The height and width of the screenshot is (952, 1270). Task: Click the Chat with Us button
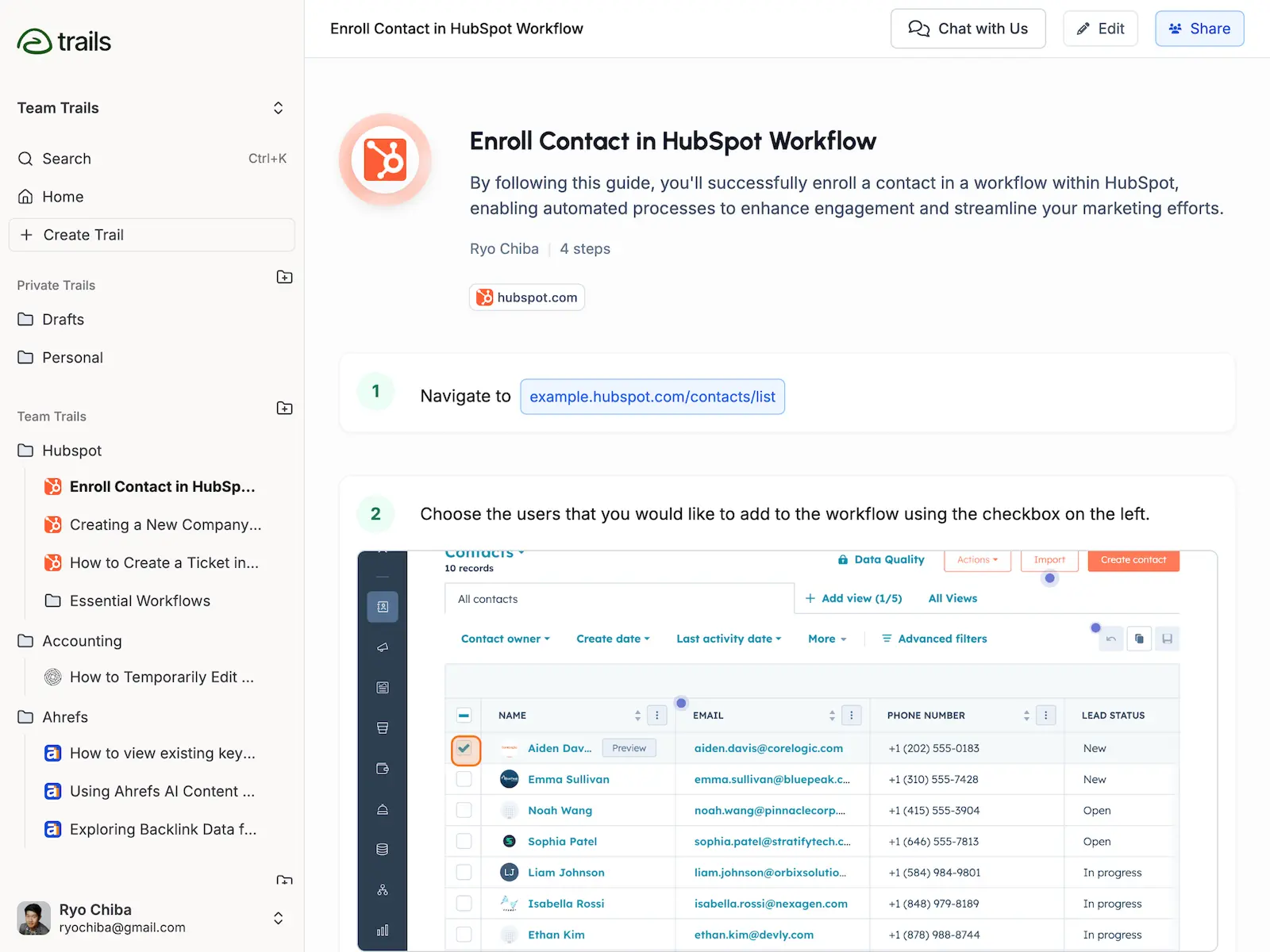click(x=968, y=29)
